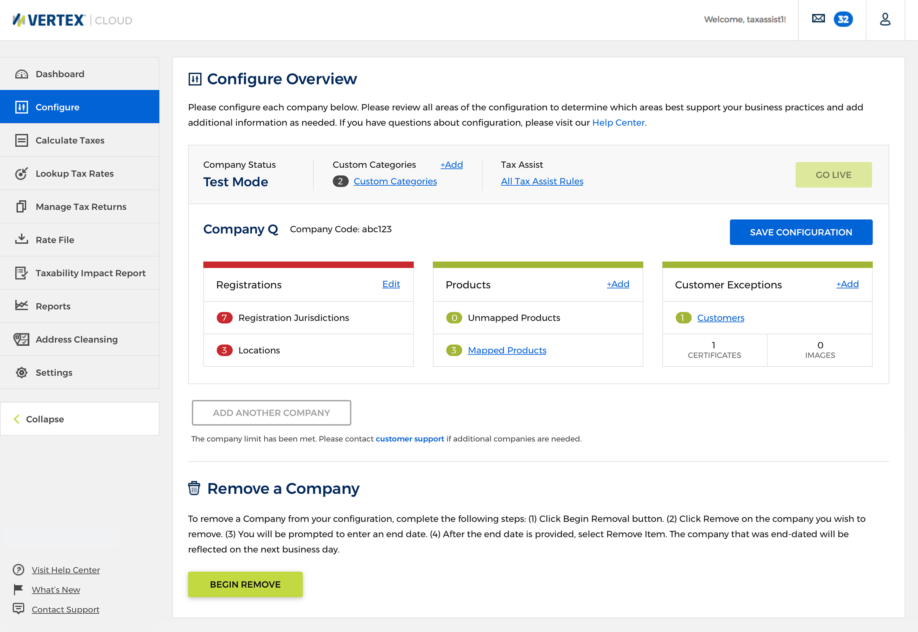Select Configure menu item
The image size is (918, 632).
[x=80, y=107]
